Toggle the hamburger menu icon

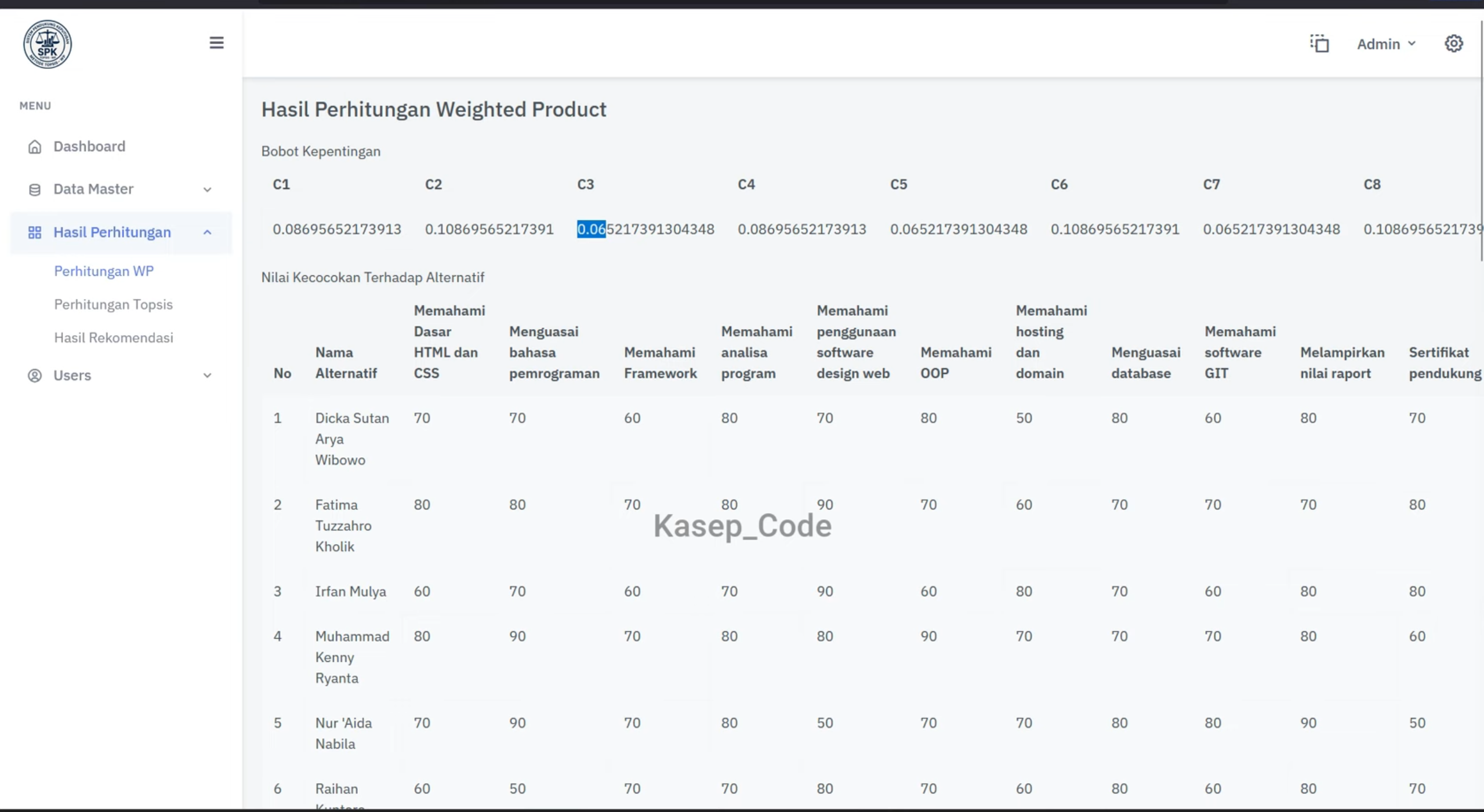point(216,43)
